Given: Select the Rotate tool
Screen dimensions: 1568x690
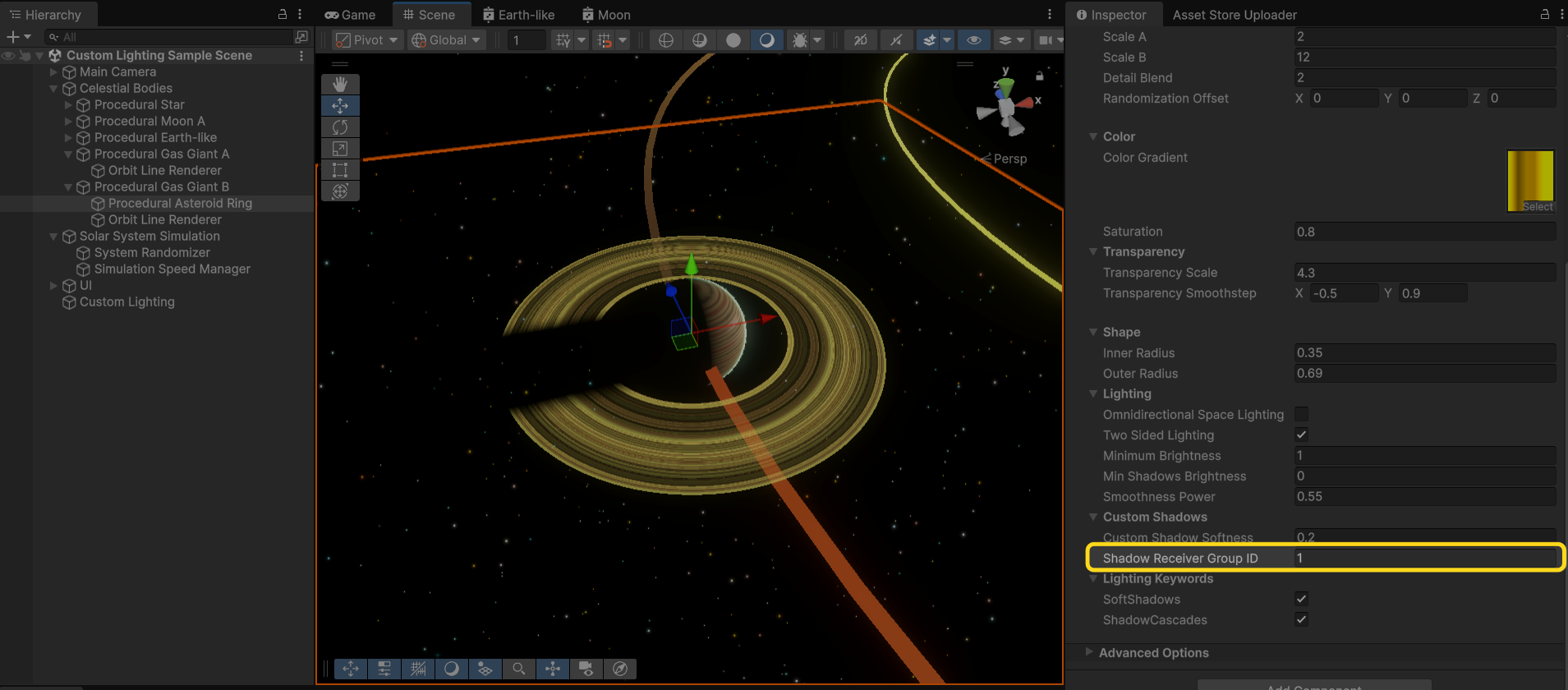Looking at the screenshot, I should (x=340, y=127).
